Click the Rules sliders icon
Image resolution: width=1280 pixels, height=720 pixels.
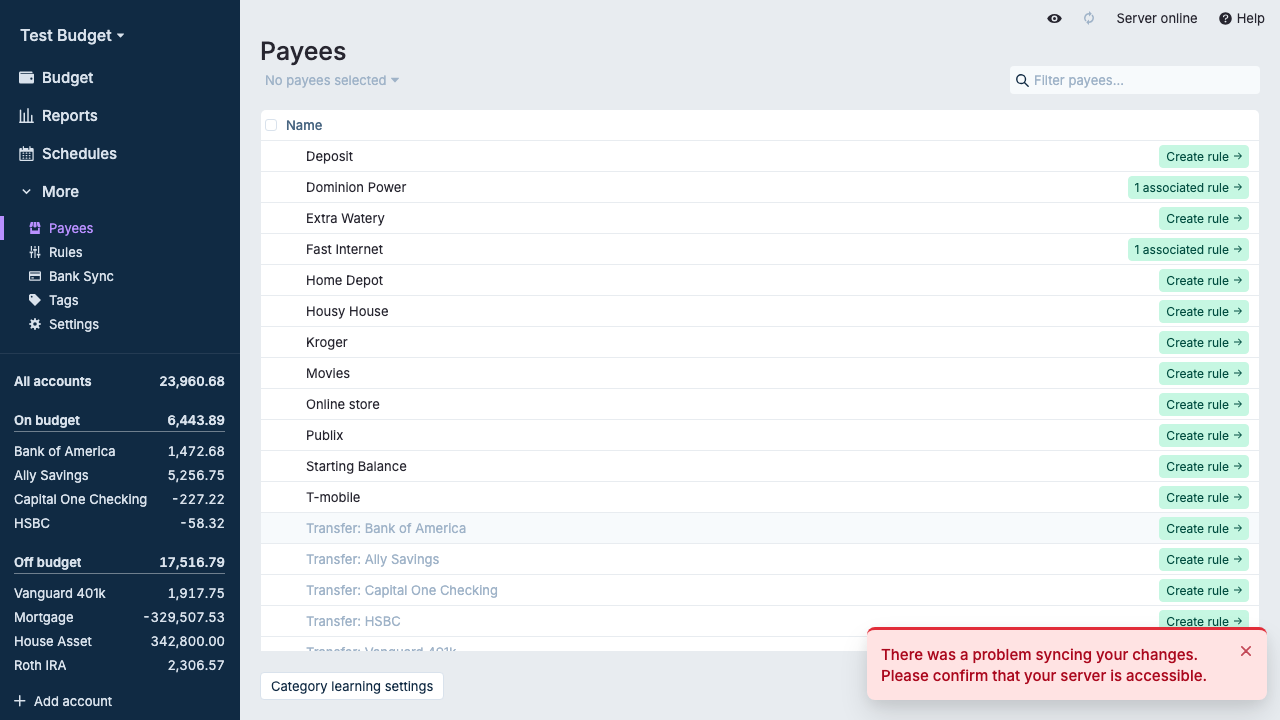tap(35, 252)
